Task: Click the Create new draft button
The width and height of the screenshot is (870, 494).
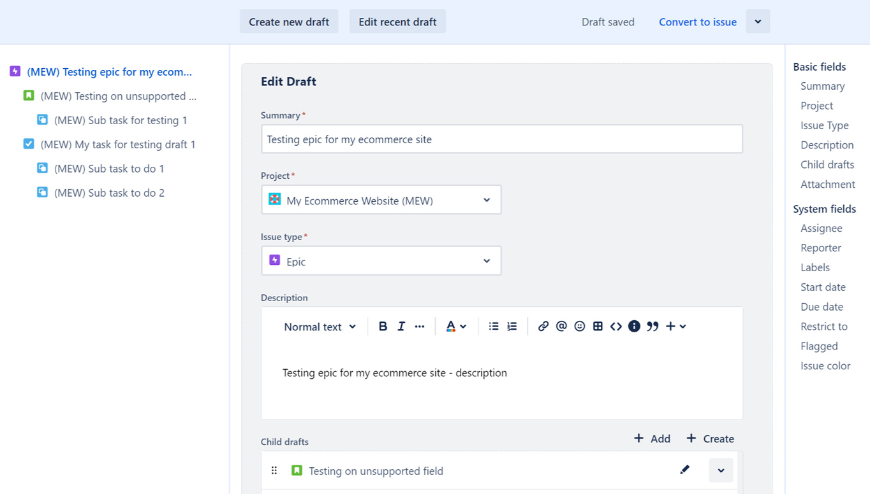Action: [289, 22]
